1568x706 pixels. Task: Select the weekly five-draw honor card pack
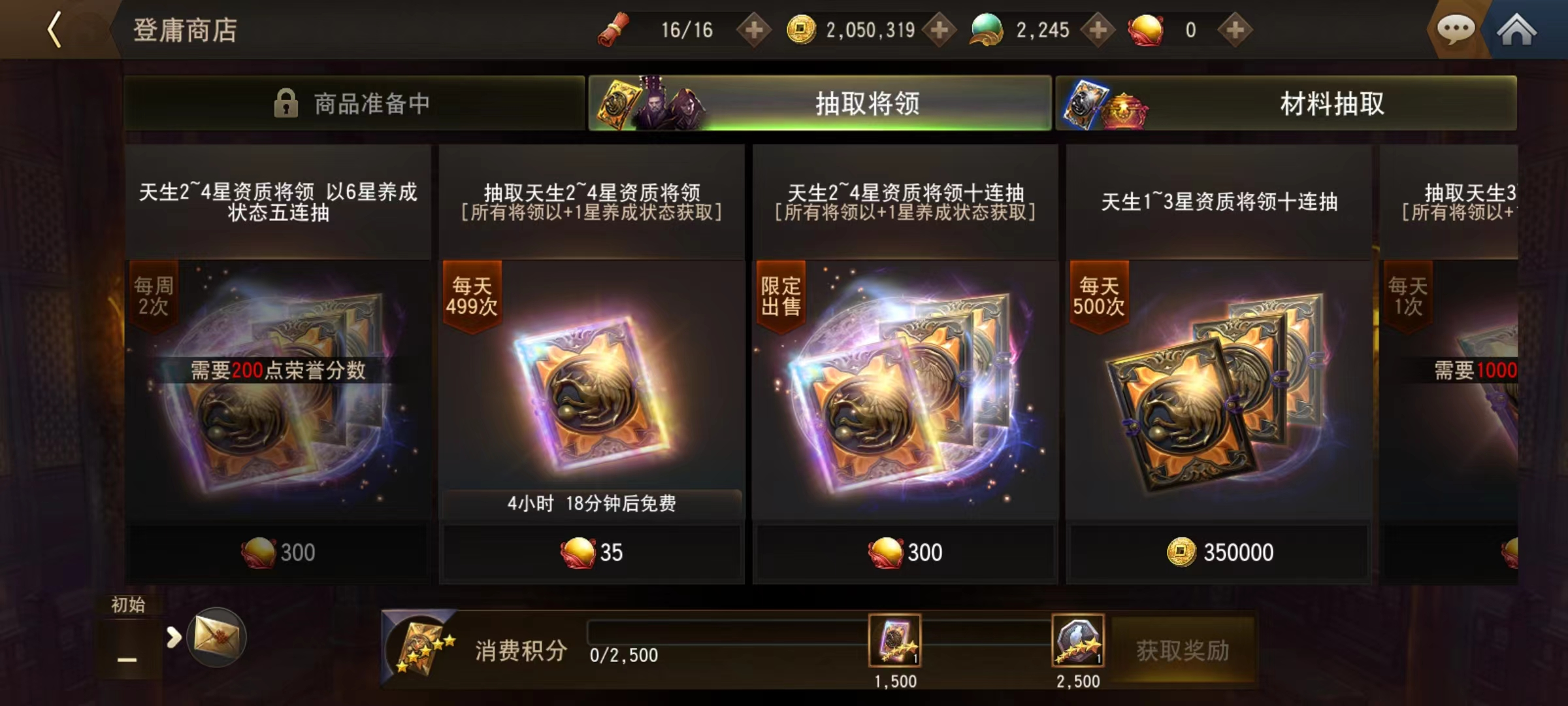[278, 364]
